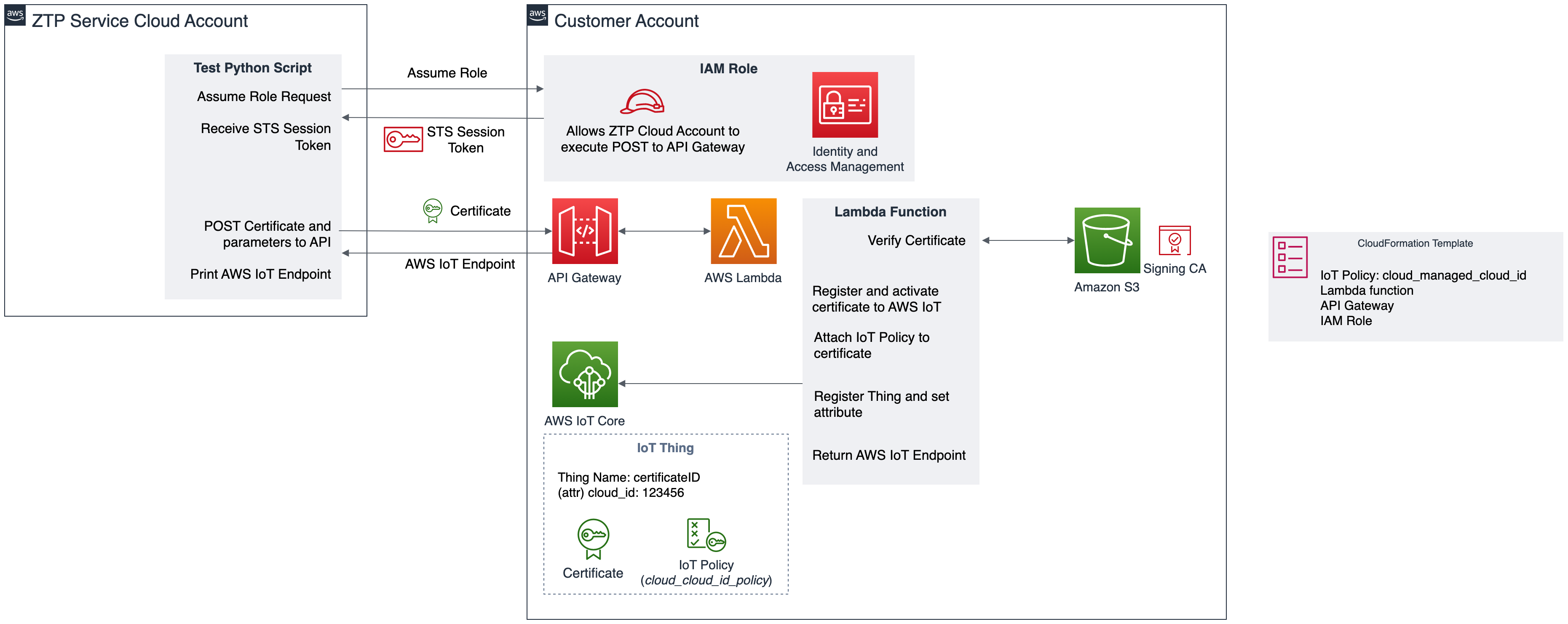Select the Signing CA certificate icon
The image size is (1568, 624).
1174,240
